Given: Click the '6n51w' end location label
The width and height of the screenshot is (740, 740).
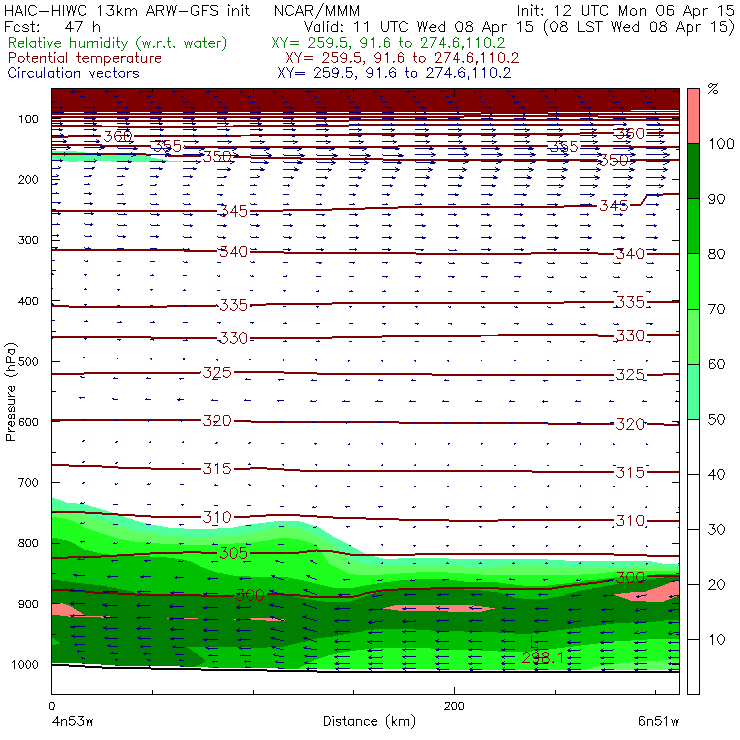Looking at the screenshot, I should click(658, 722).
